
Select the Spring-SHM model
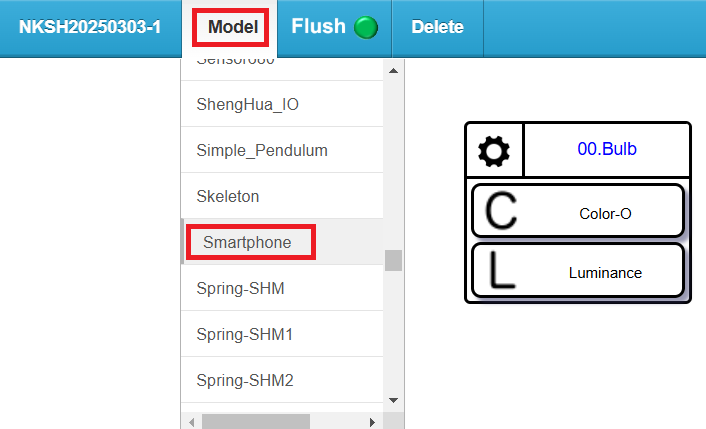coord(240,289)
